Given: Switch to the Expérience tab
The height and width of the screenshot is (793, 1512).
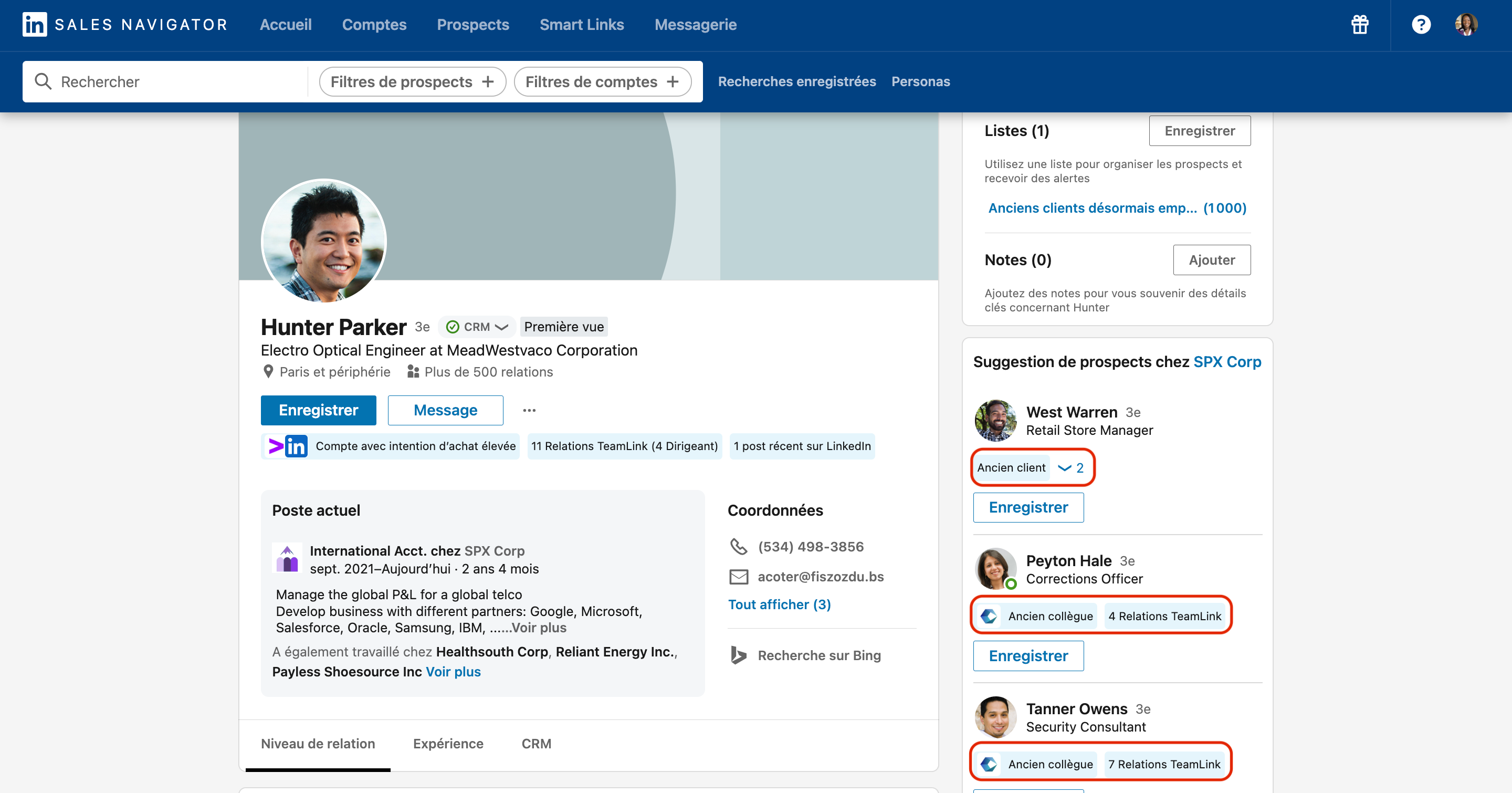Looking at the screenshot, I should click(x=448, y=744).
